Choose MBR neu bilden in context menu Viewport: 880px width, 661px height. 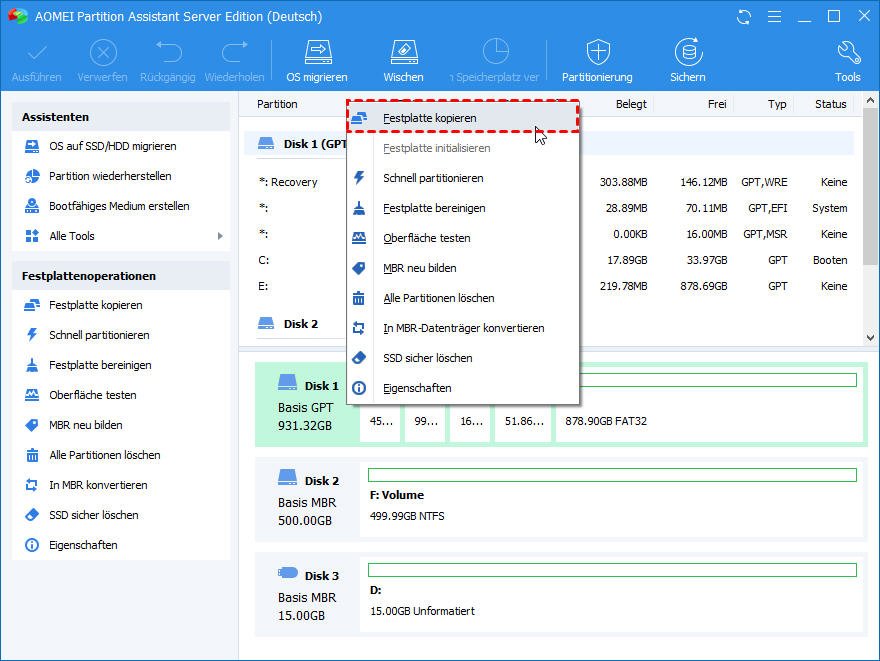pos(463,268)
